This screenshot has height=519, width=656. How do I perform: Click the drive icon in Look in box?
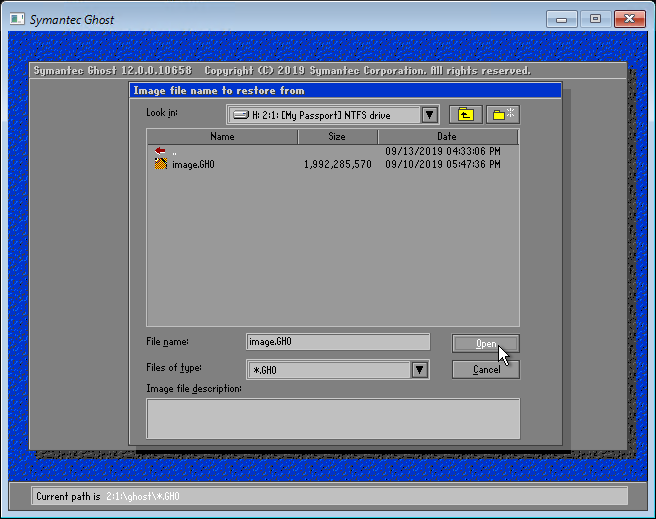click(241, 115)
